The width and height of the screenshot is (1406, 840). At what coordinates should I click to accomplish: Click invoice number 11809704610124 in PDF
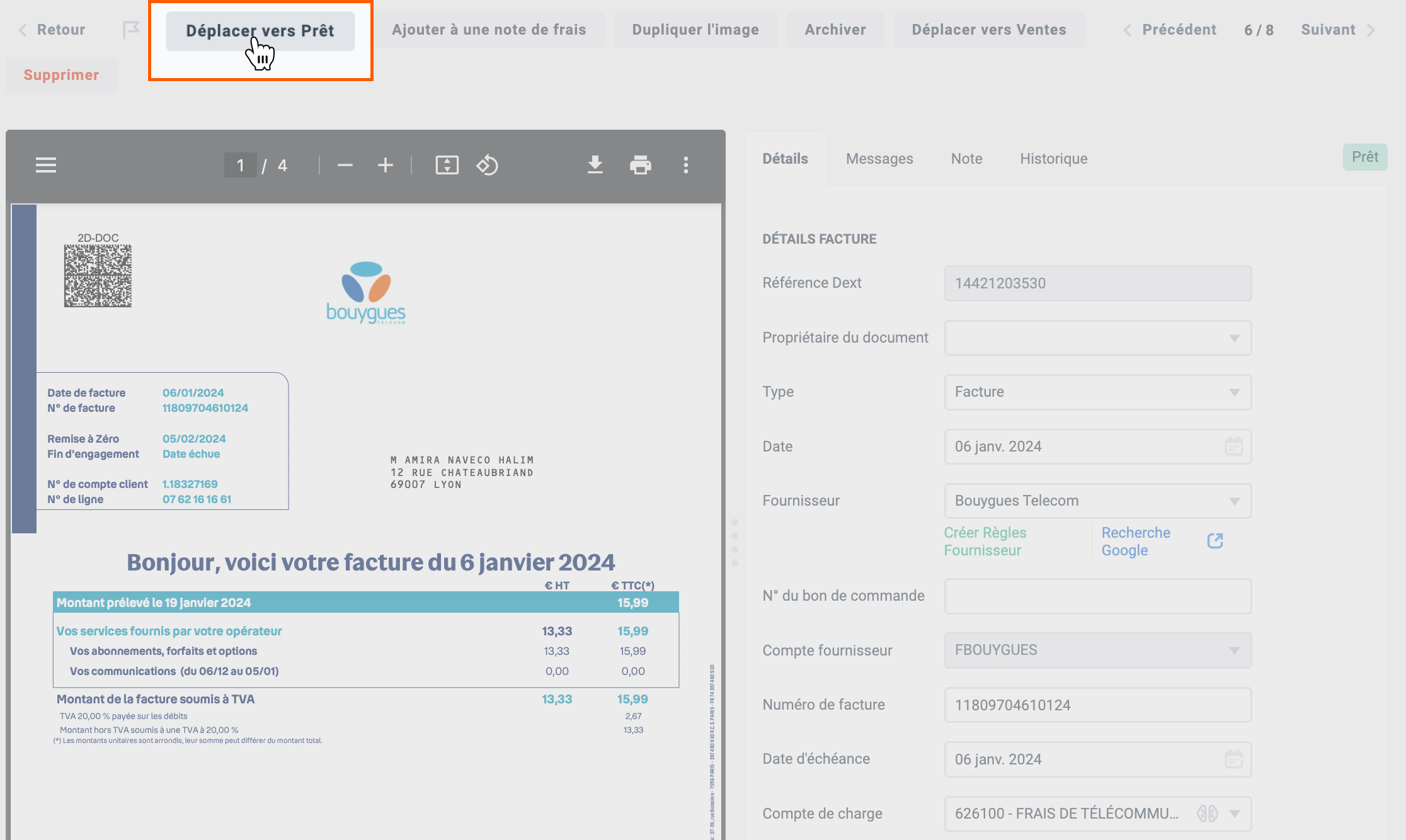click(x=205, y=408)
